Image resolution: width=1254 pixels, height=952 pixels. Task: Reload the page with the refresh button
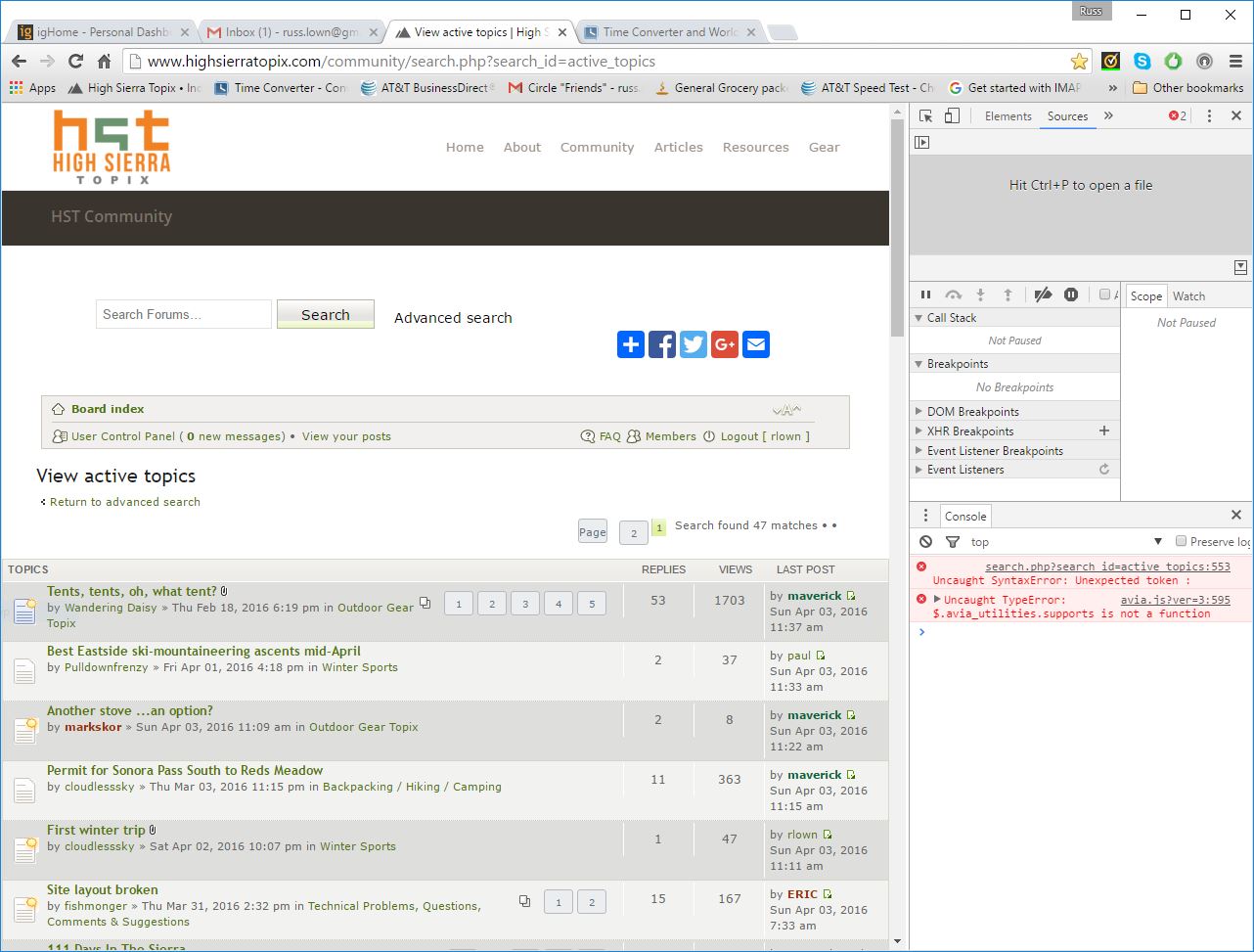(75, 61)
